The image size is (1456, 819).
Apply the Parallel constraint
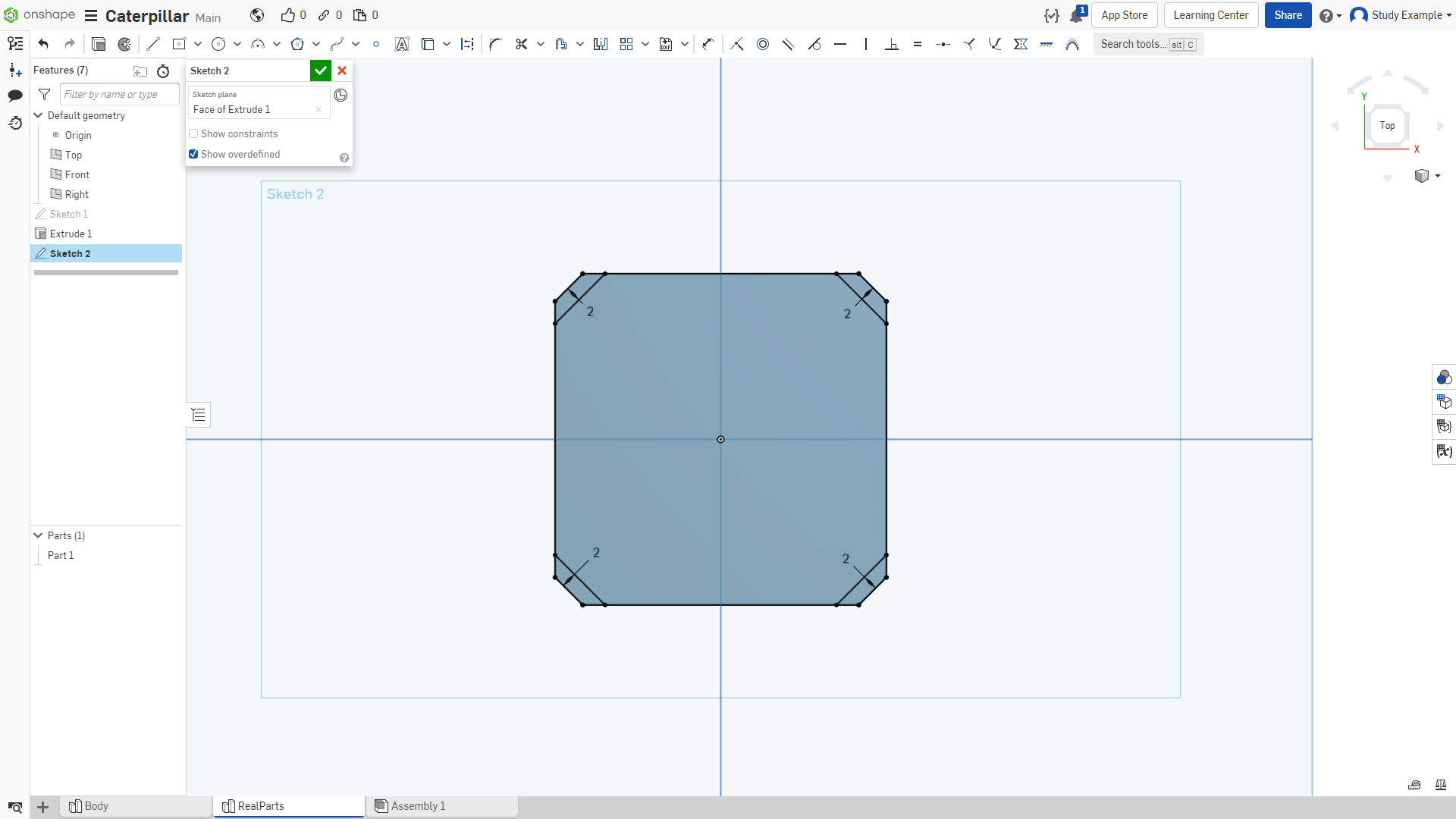pyautogui.click(x=789, y=44)
